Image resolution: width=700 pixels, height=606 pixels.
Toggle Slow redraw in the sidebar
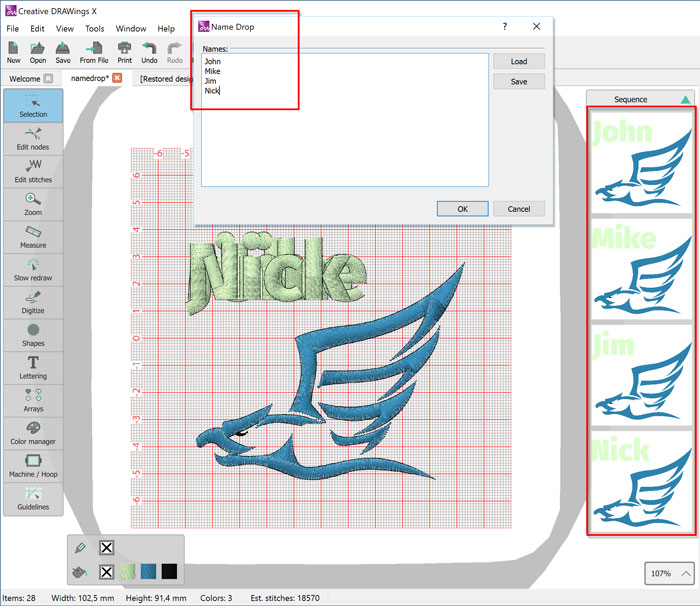(x=33, y=269)
